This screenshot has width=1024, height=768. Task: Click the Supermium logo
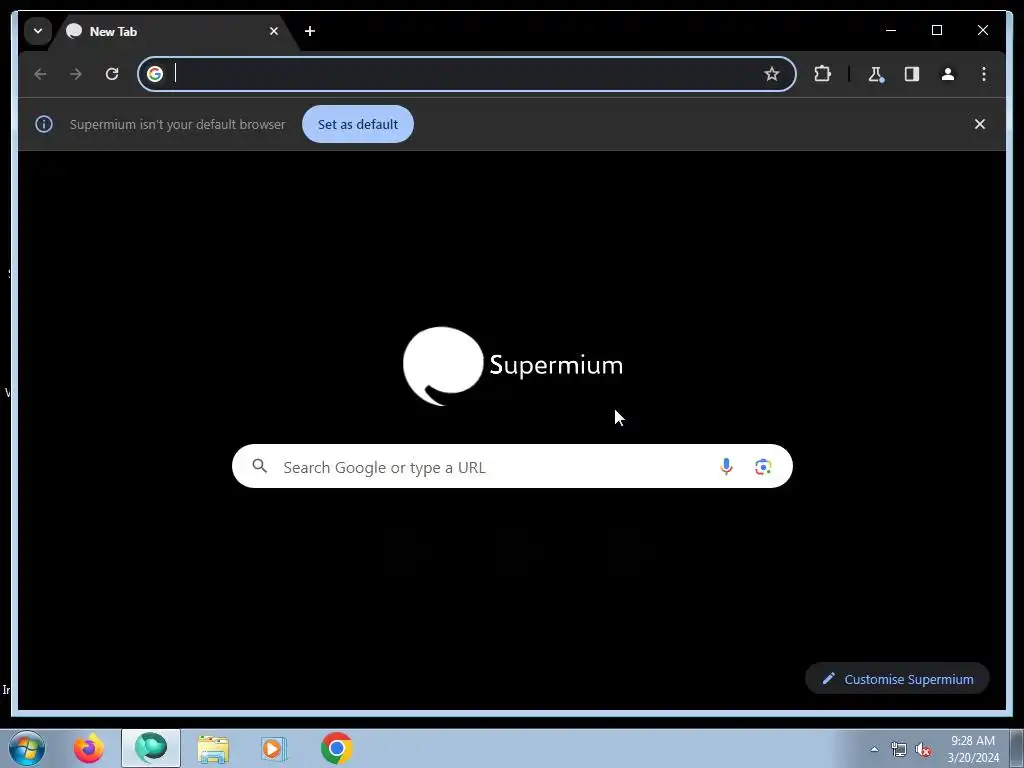click(513, 366)
